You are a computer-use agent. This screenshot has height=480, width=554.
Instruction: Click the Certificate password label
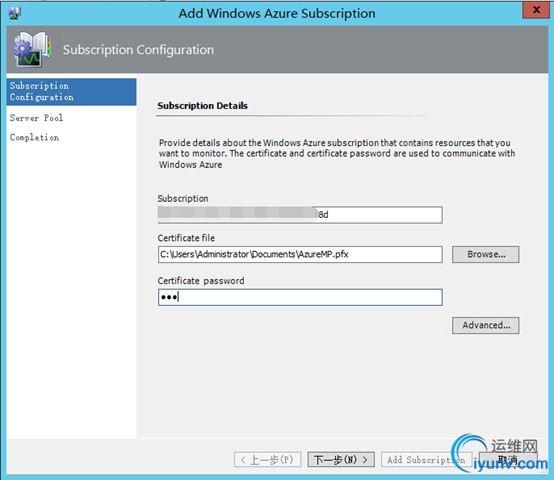(x=201, y=281)
